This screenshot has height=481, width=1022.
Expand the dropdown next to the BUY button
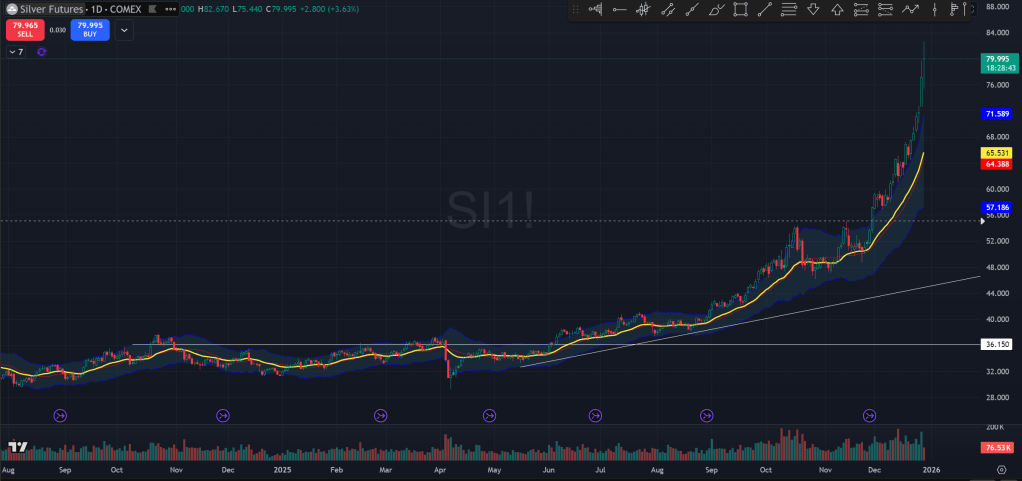click(123, 30)
